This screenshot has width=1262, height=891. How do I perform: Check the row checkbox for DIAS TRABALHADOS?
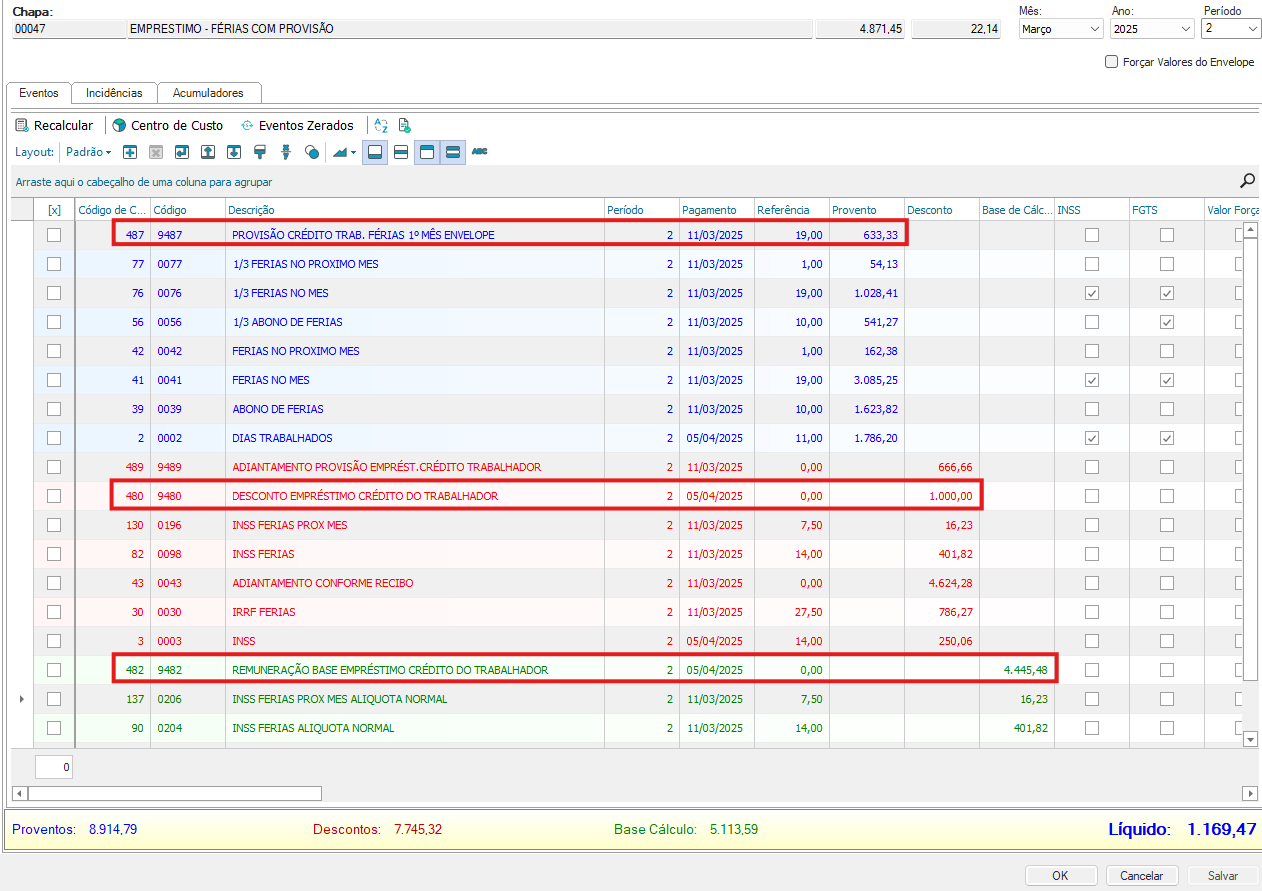coord(54,438)
